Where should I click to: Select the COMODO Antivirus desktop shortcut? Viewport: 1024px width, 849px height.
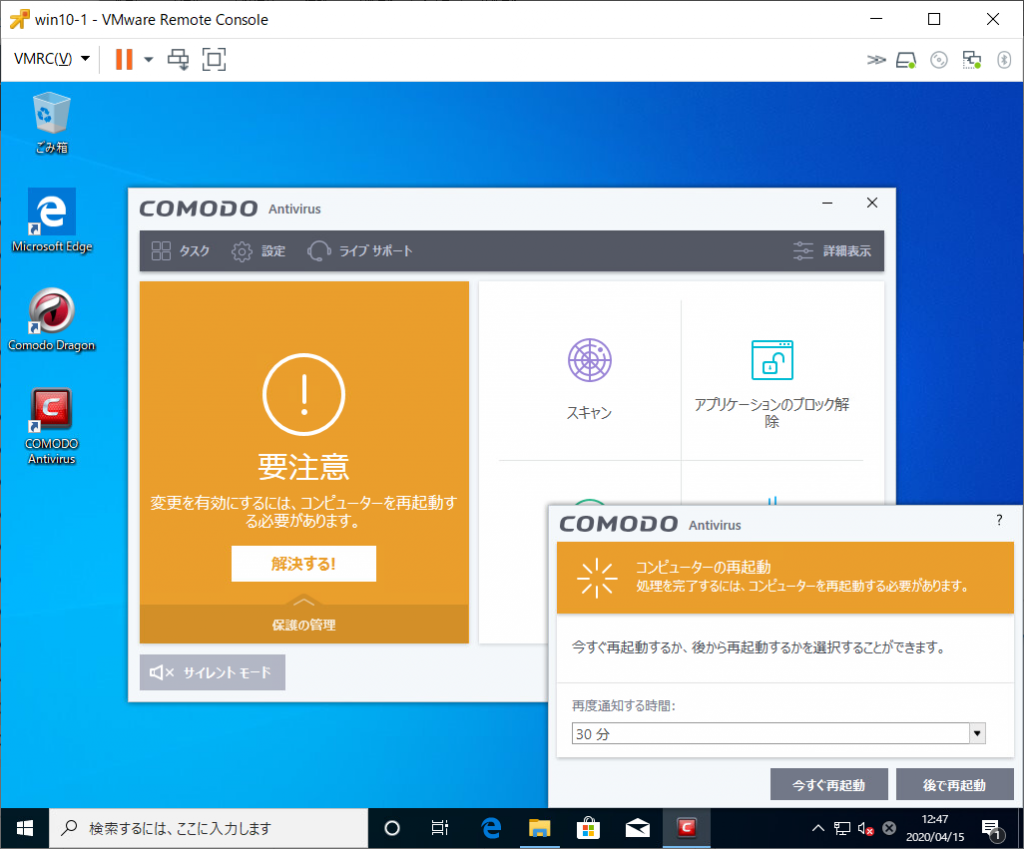tap(52, 426)
